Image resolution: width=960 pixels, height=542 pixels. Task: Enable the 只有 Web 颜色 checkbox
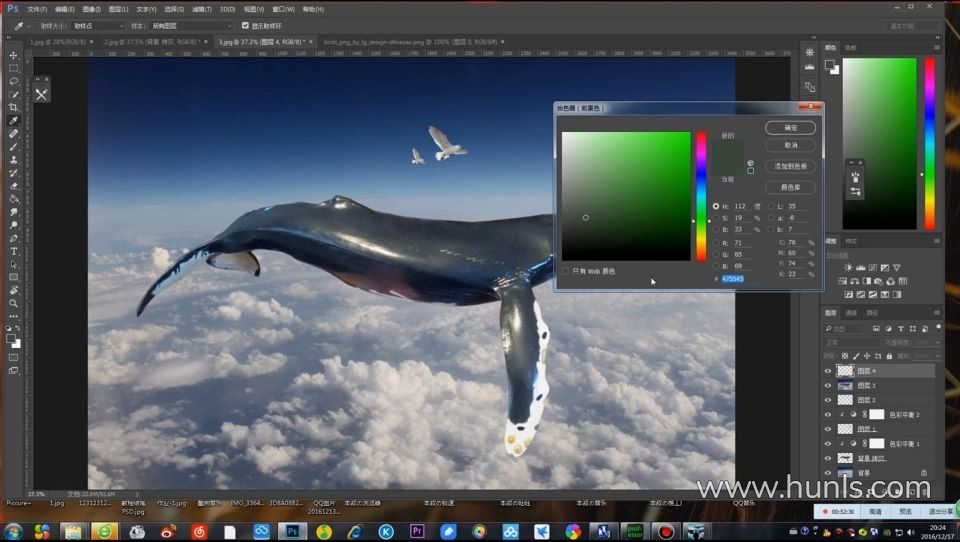566,271
